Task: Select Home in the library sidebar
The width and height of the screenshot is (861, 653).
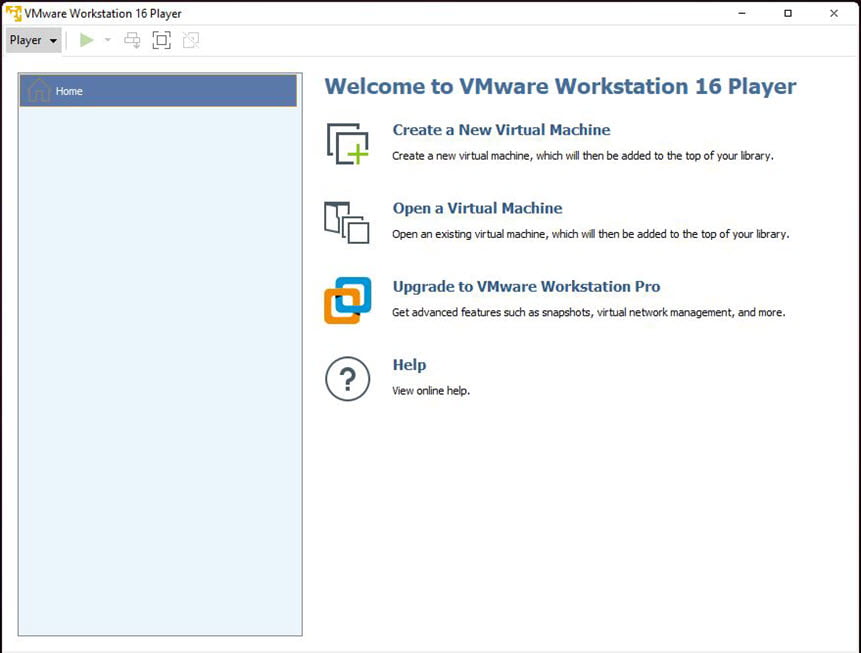Action: (158, 91)
